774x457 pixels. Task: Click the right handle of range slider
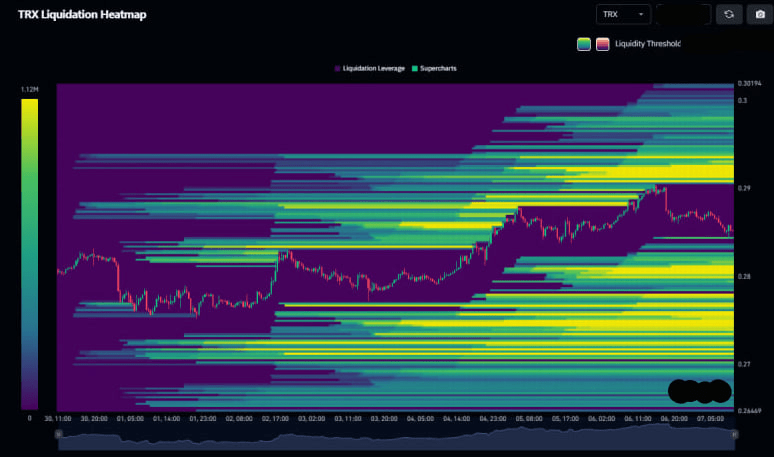(734, 435)
